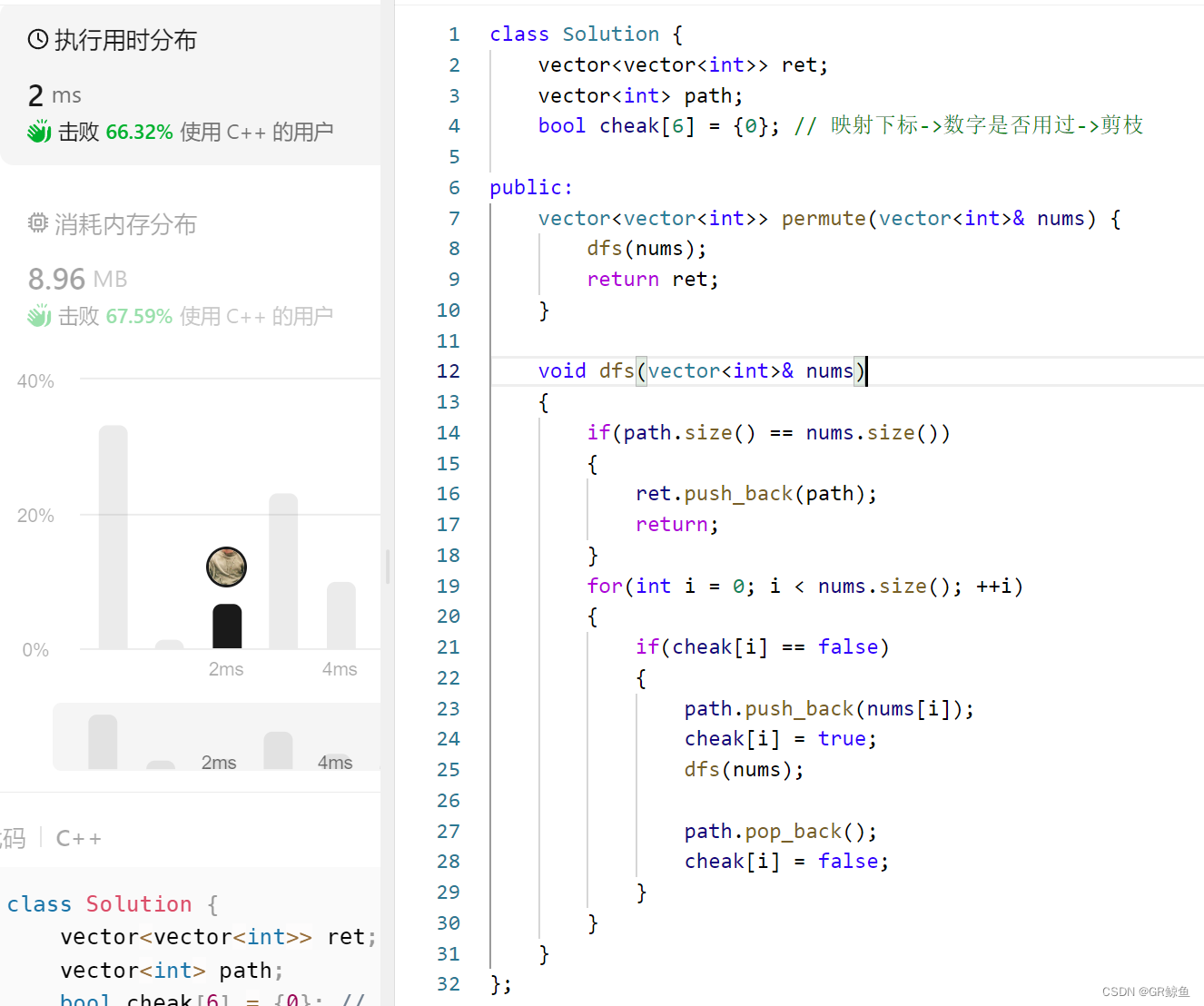Select the tallest gray bar in the runtime chart
This screenshot has width=1204, height=1006.
click(x=113, y=537)
